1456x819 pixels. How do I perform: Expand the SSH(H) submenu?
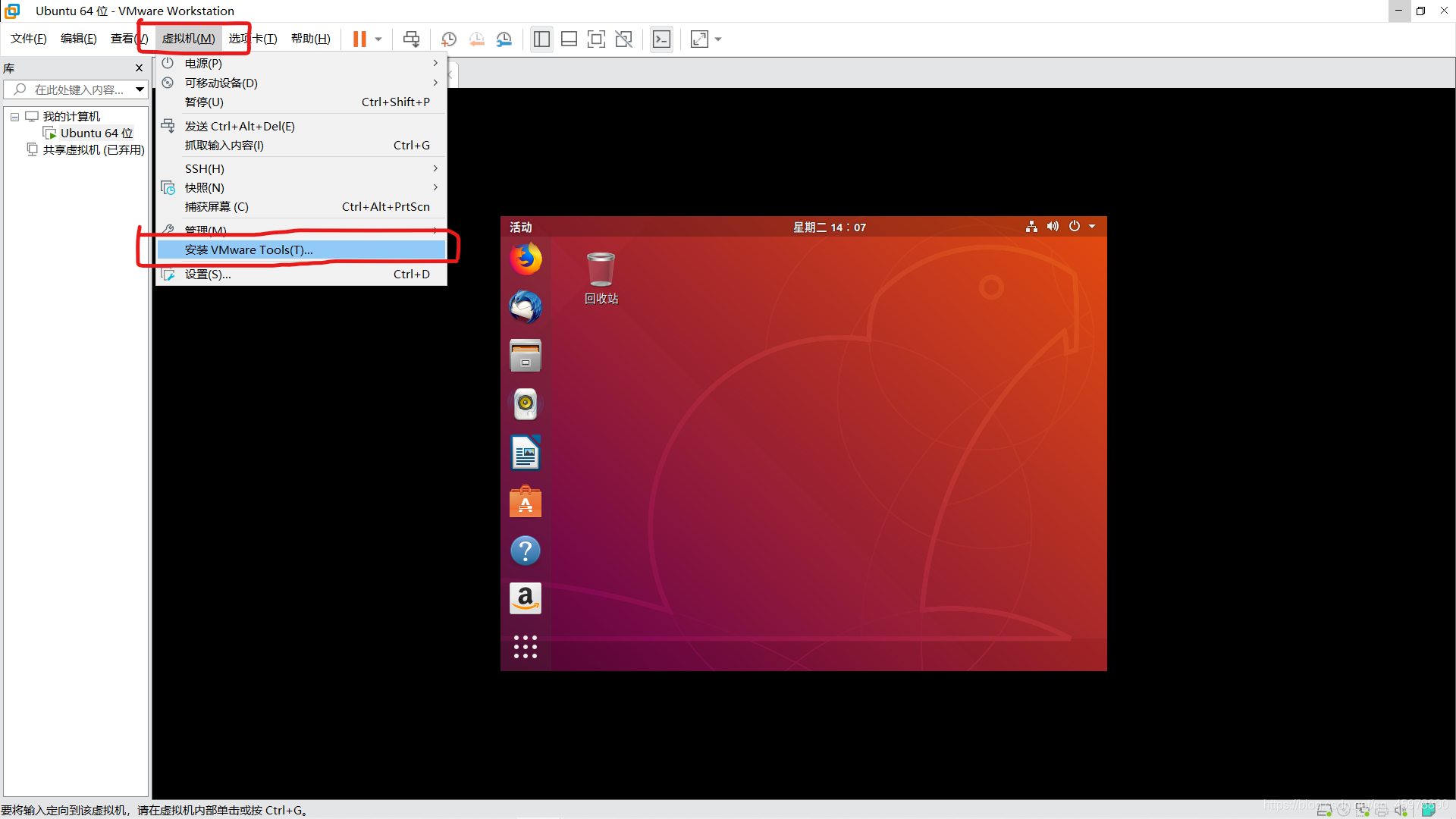click(x=301, y=168)
